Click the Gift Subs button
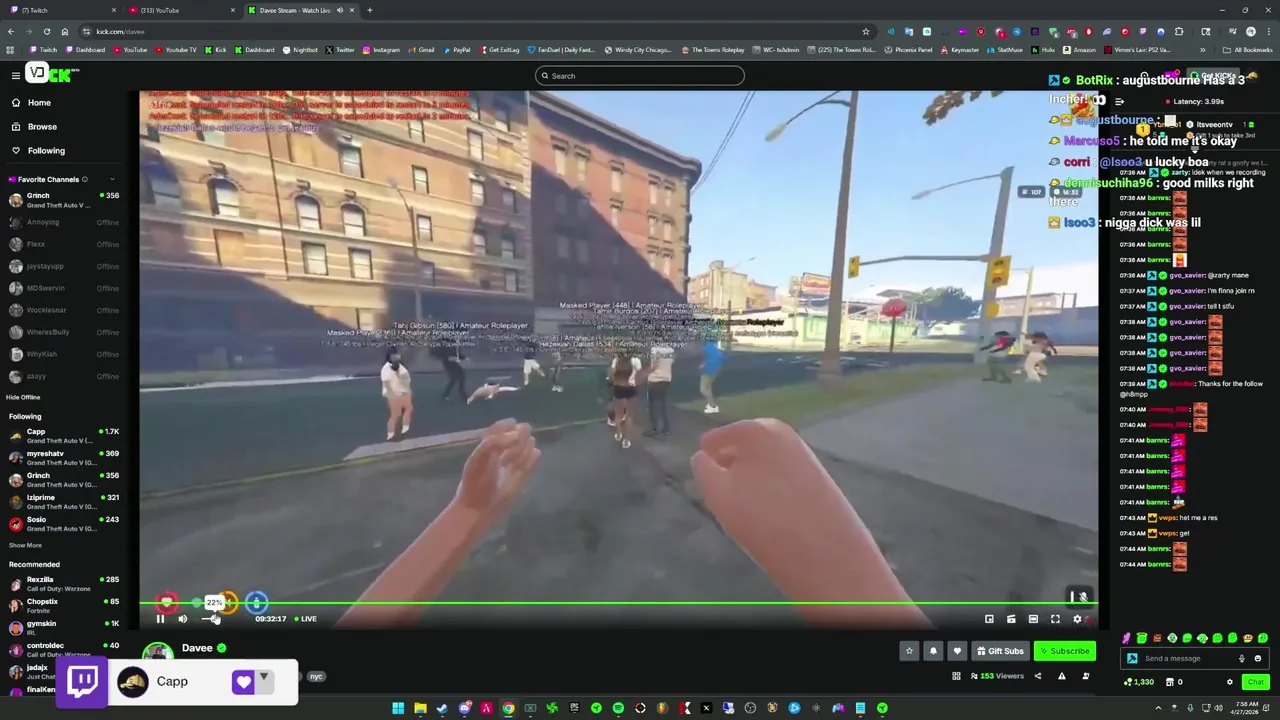The image size is (1280, 720). 1000,651
